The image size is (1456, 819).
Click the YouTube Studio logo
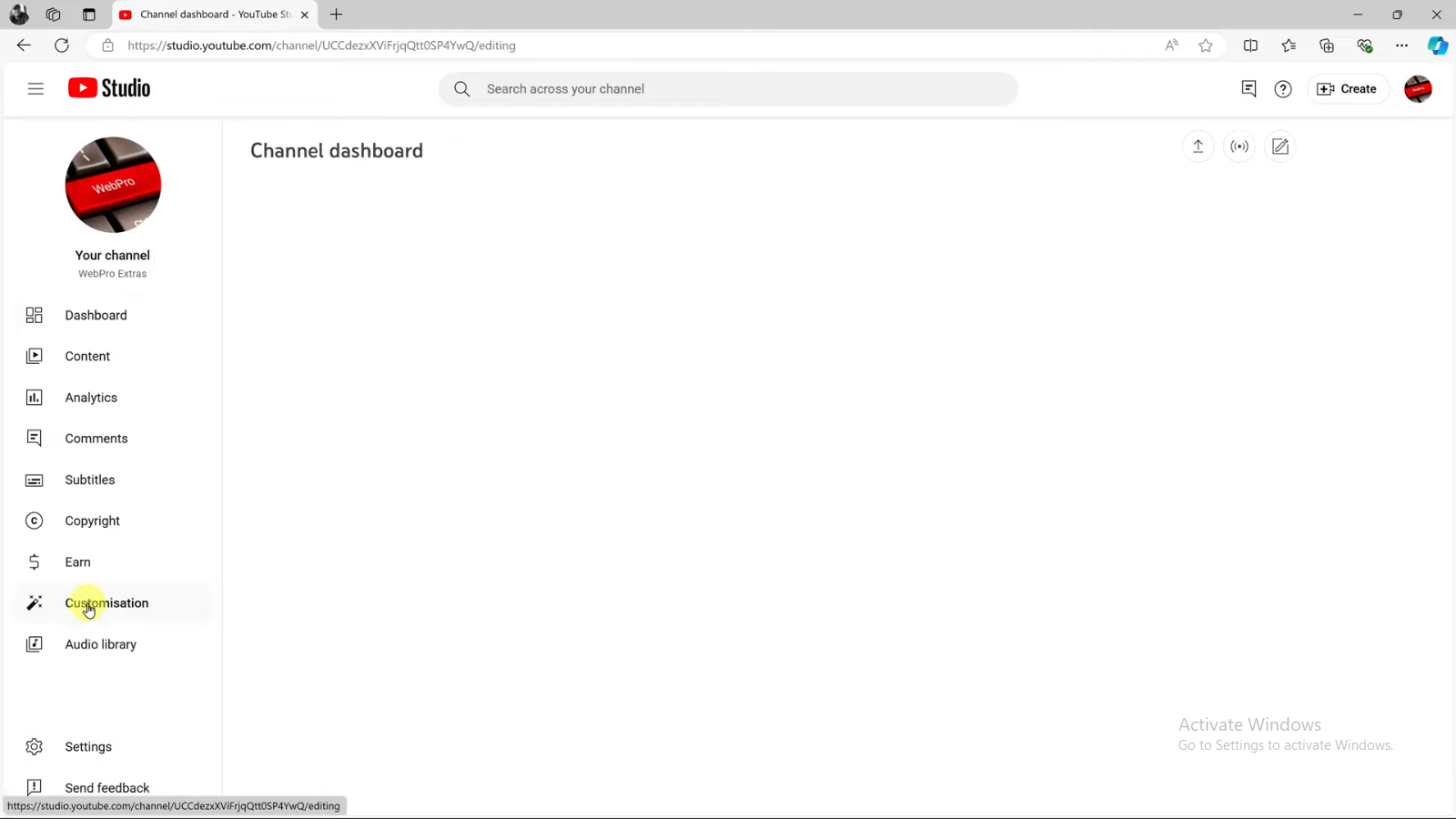[x=109, y=88]
